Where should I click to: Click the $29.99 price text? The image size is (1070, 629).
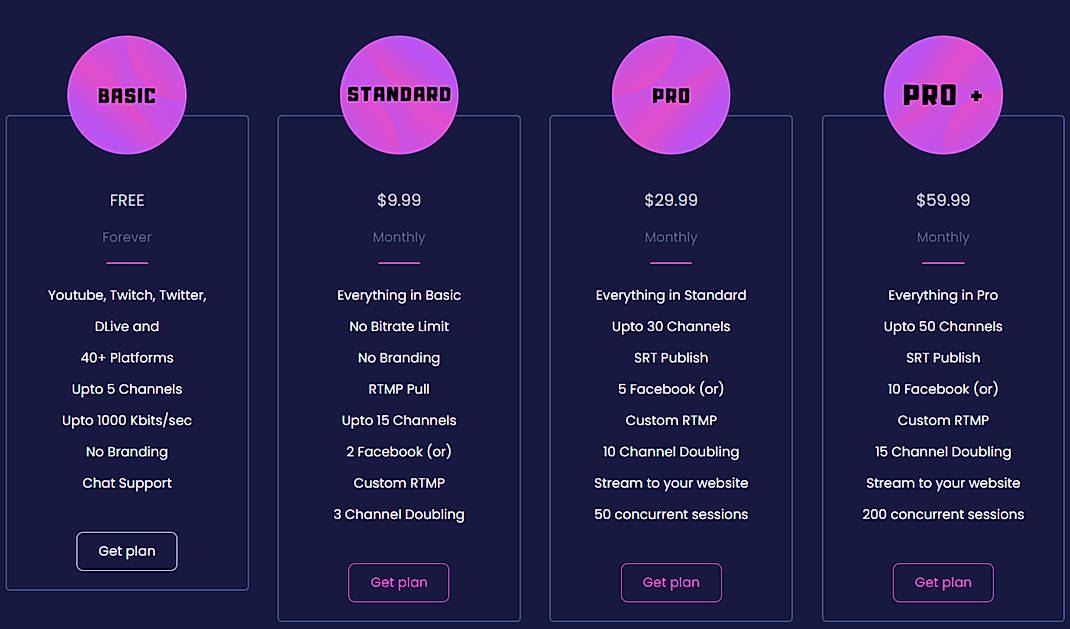[671, 200]
